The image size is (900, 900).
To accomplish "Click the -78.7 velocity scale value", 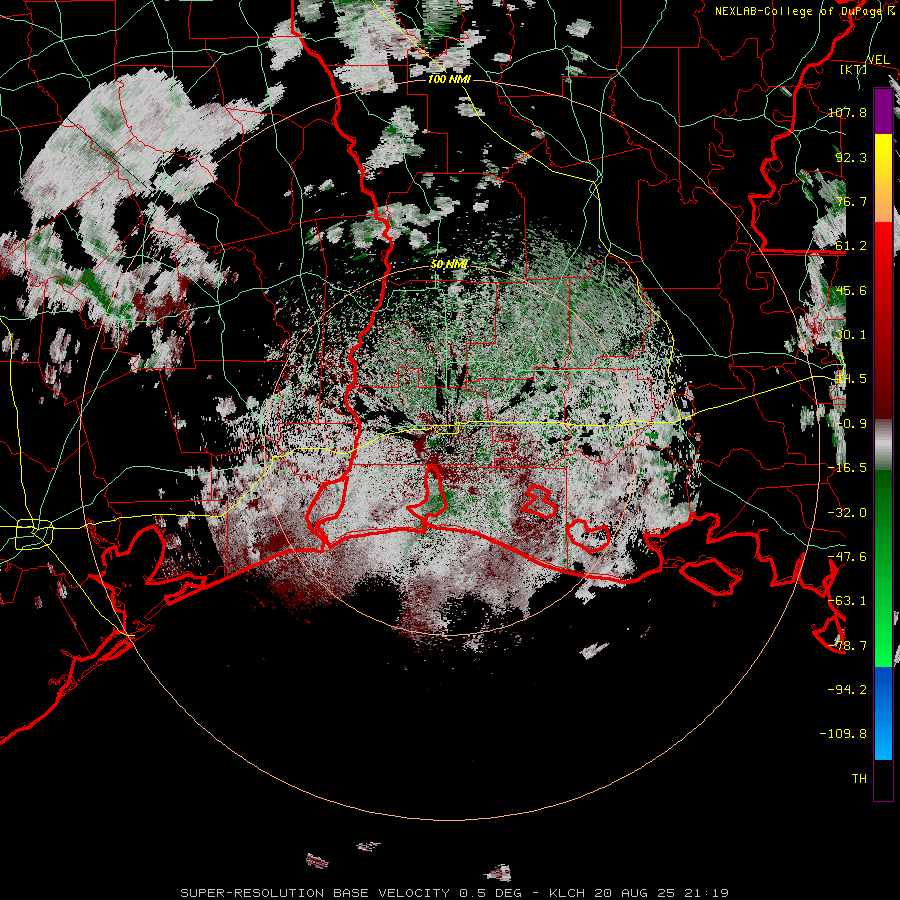I will (x=847, y=646).
